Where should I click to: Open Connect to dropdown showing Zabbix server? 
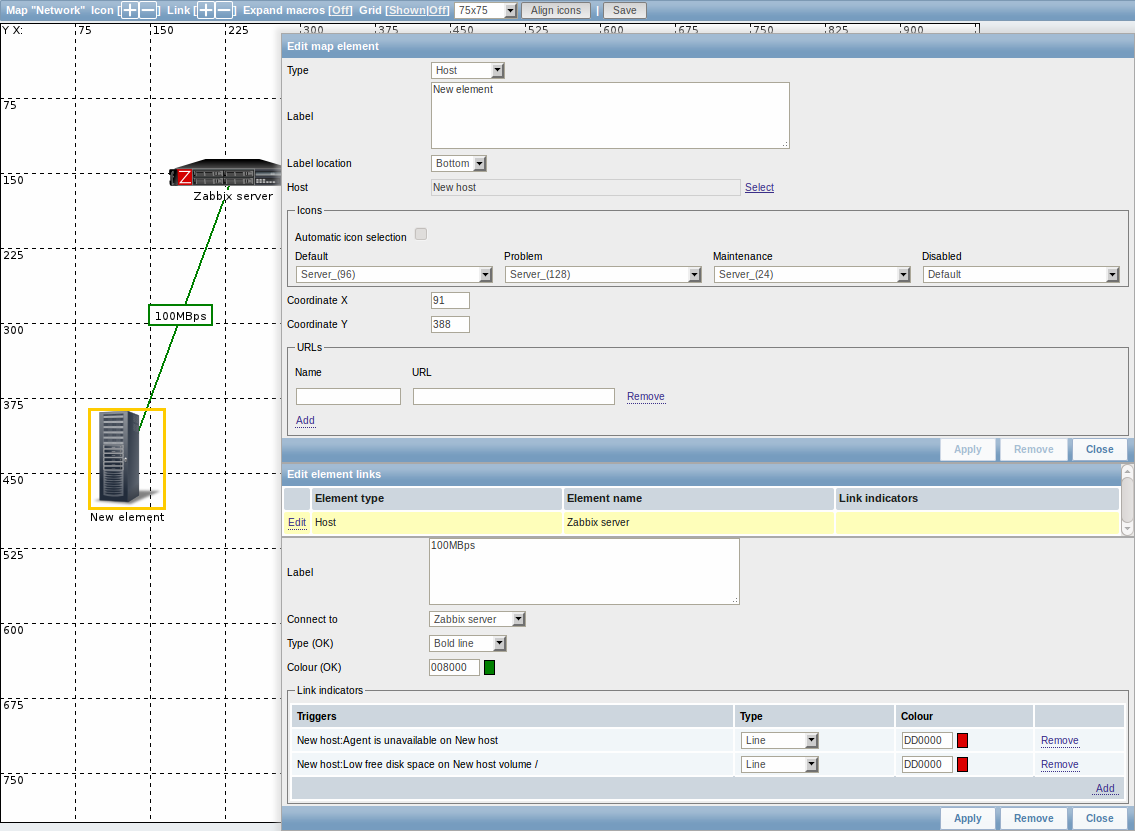477,620
